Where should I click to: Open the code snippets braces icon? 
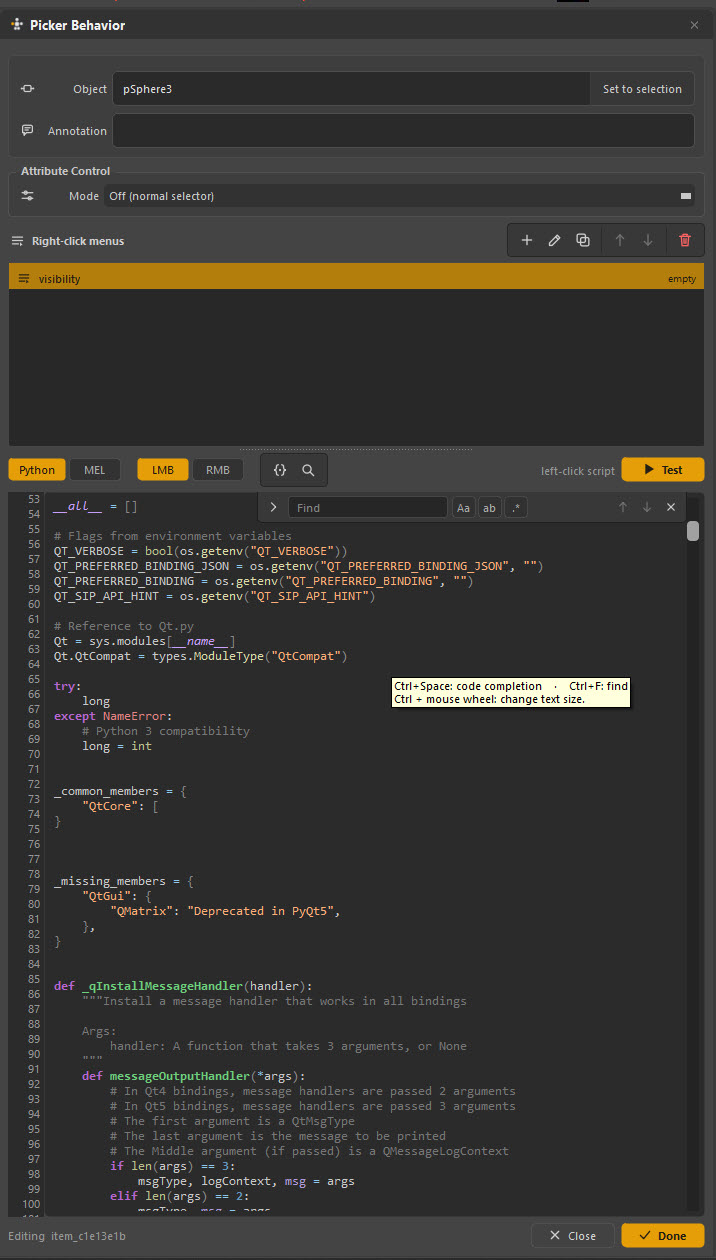pyautogui.click(x=280, y=469)
